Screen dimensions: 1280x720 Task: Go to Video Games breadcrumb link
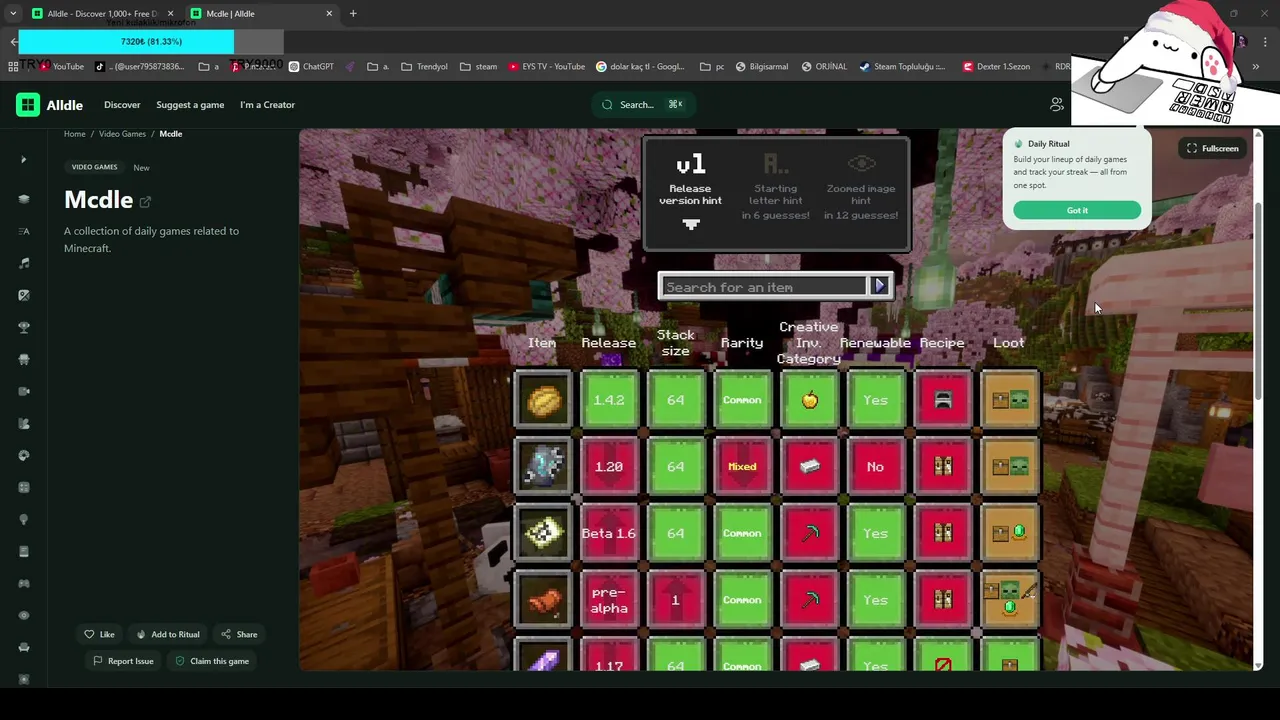click(122, 134)
